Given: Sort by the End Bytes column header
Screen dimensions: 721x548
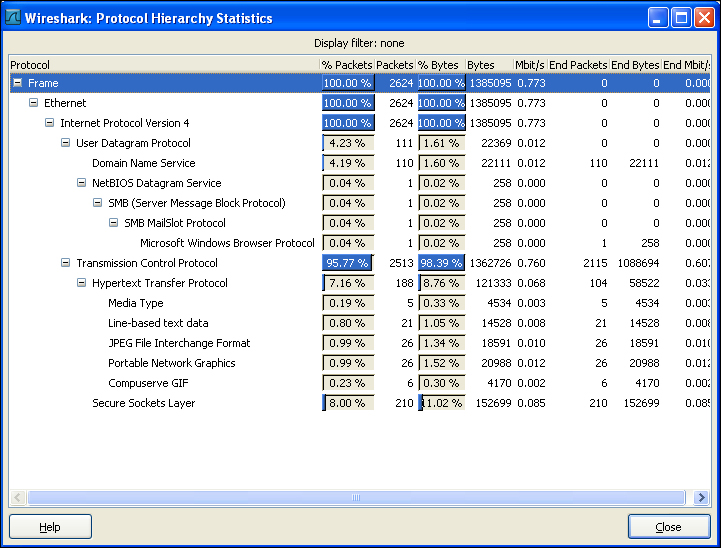Looking at the screenshot, I should pyautogui.click(x=635, y=65).
